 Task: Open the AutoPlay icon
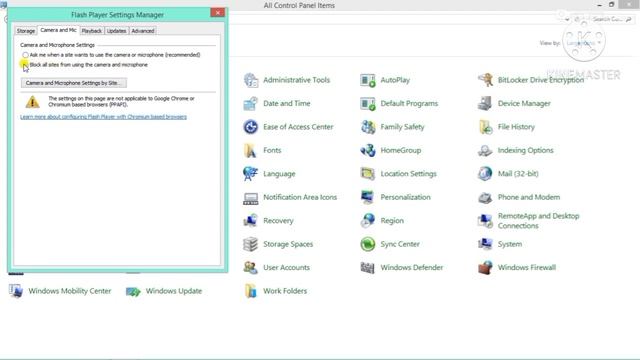[x=368, y=80]
